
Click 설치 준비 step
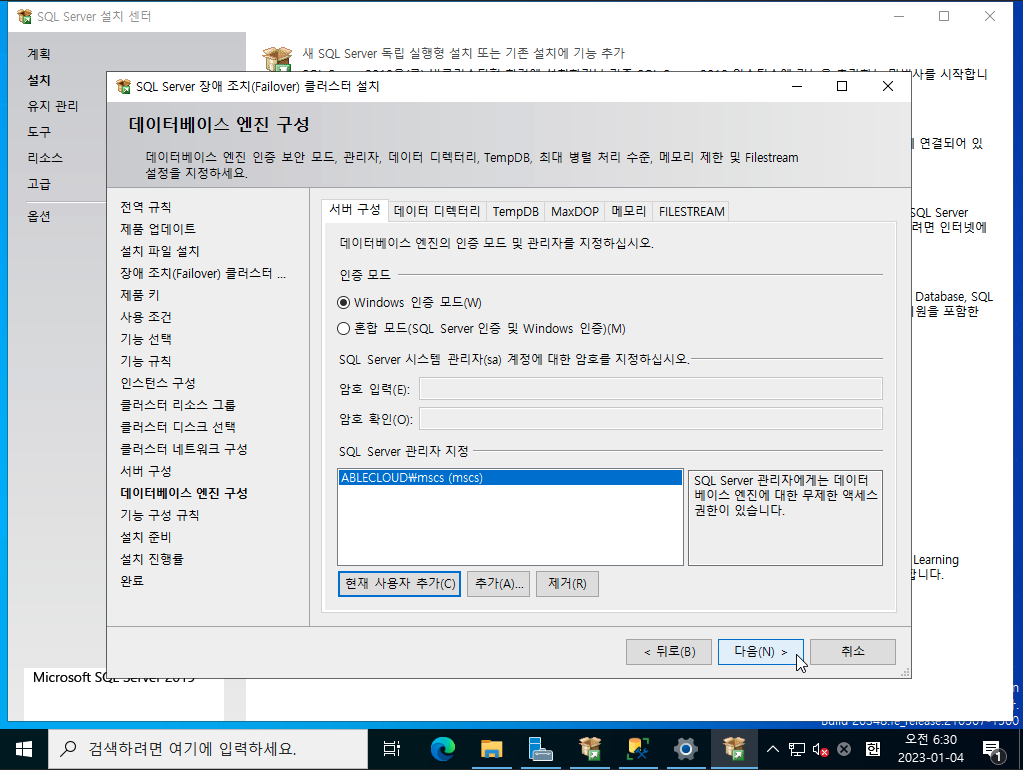coord(145,537)
